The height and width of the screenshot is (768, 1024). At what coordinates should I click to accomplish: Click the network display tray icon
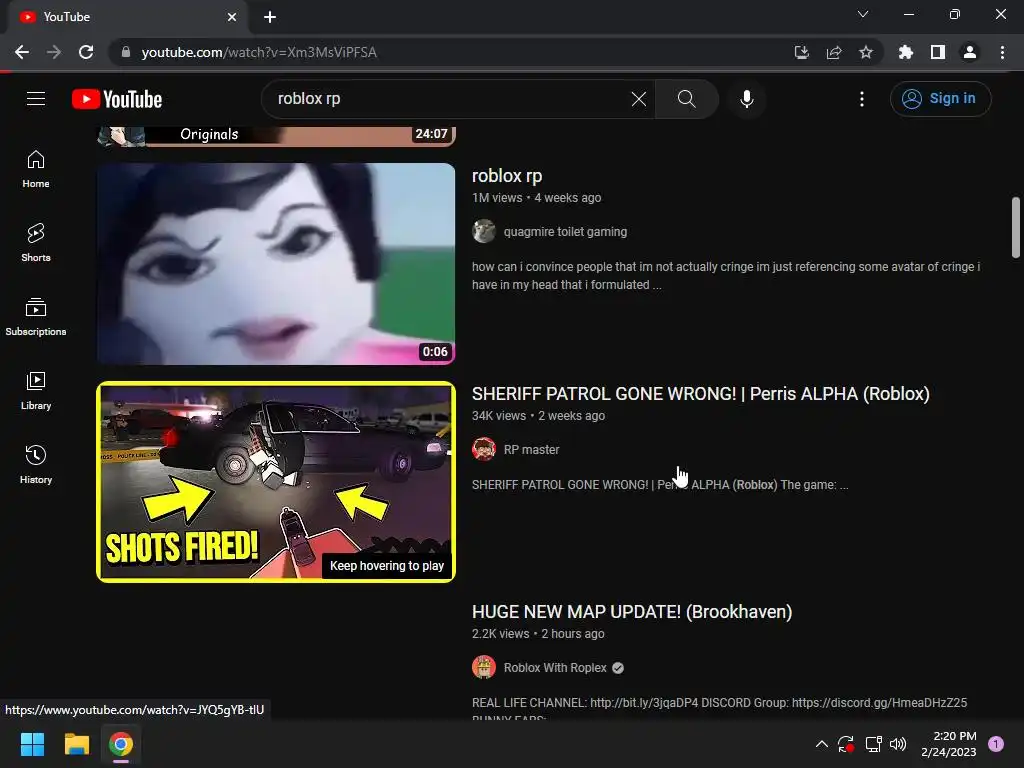tap(873, 744)
